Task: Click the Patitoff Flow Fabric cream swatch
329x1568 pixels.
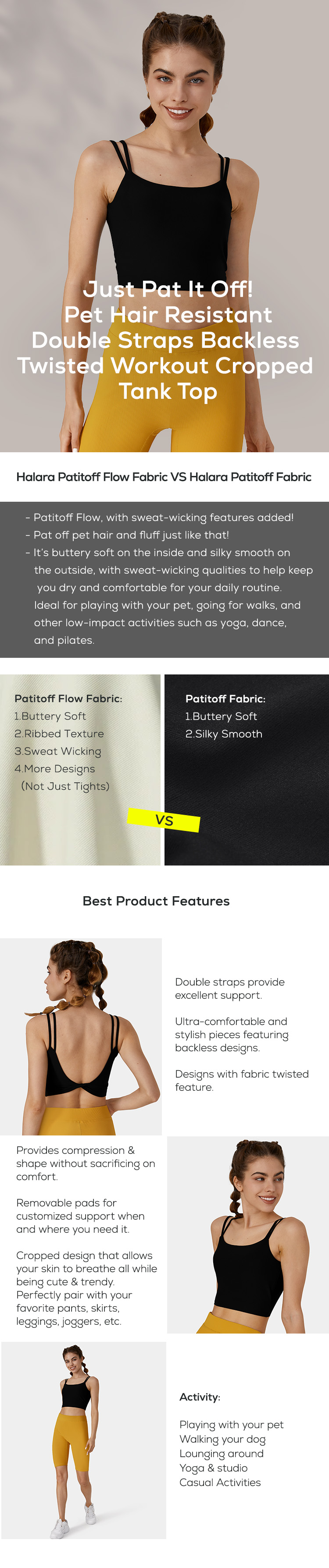Action: pos(80,770)
